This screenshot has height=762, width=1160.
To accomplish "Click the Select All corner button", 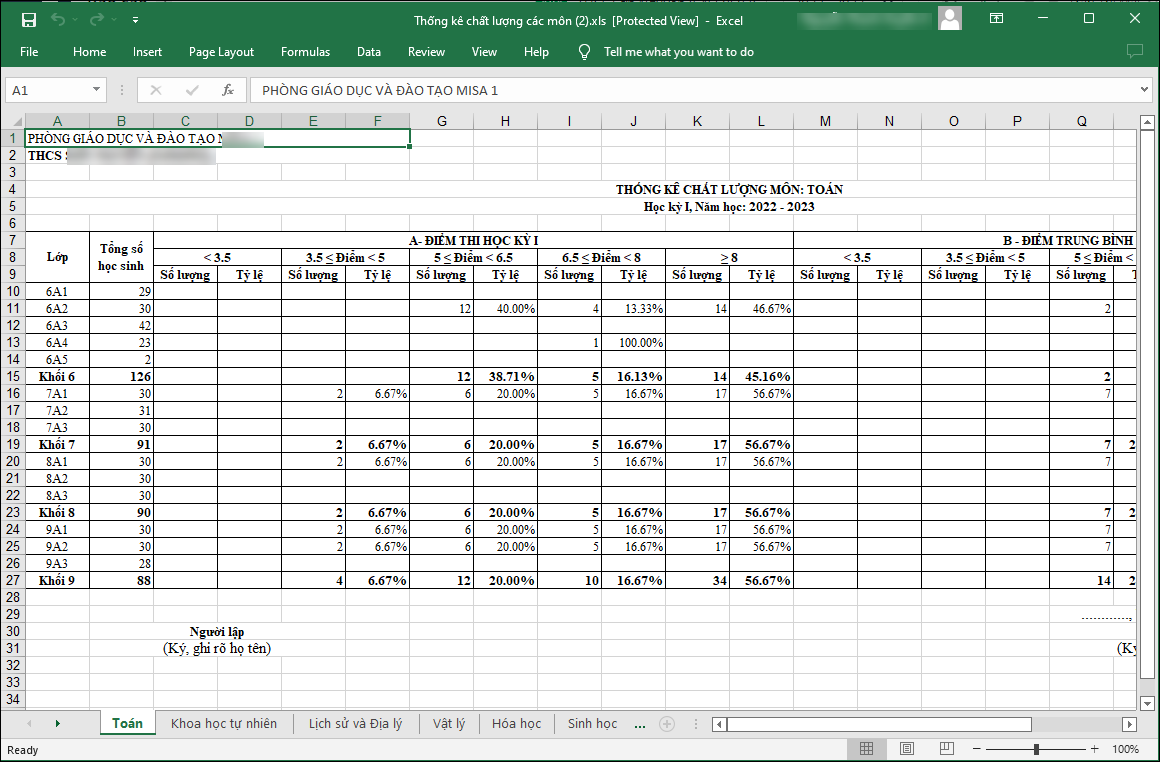I will pos(14,121).
